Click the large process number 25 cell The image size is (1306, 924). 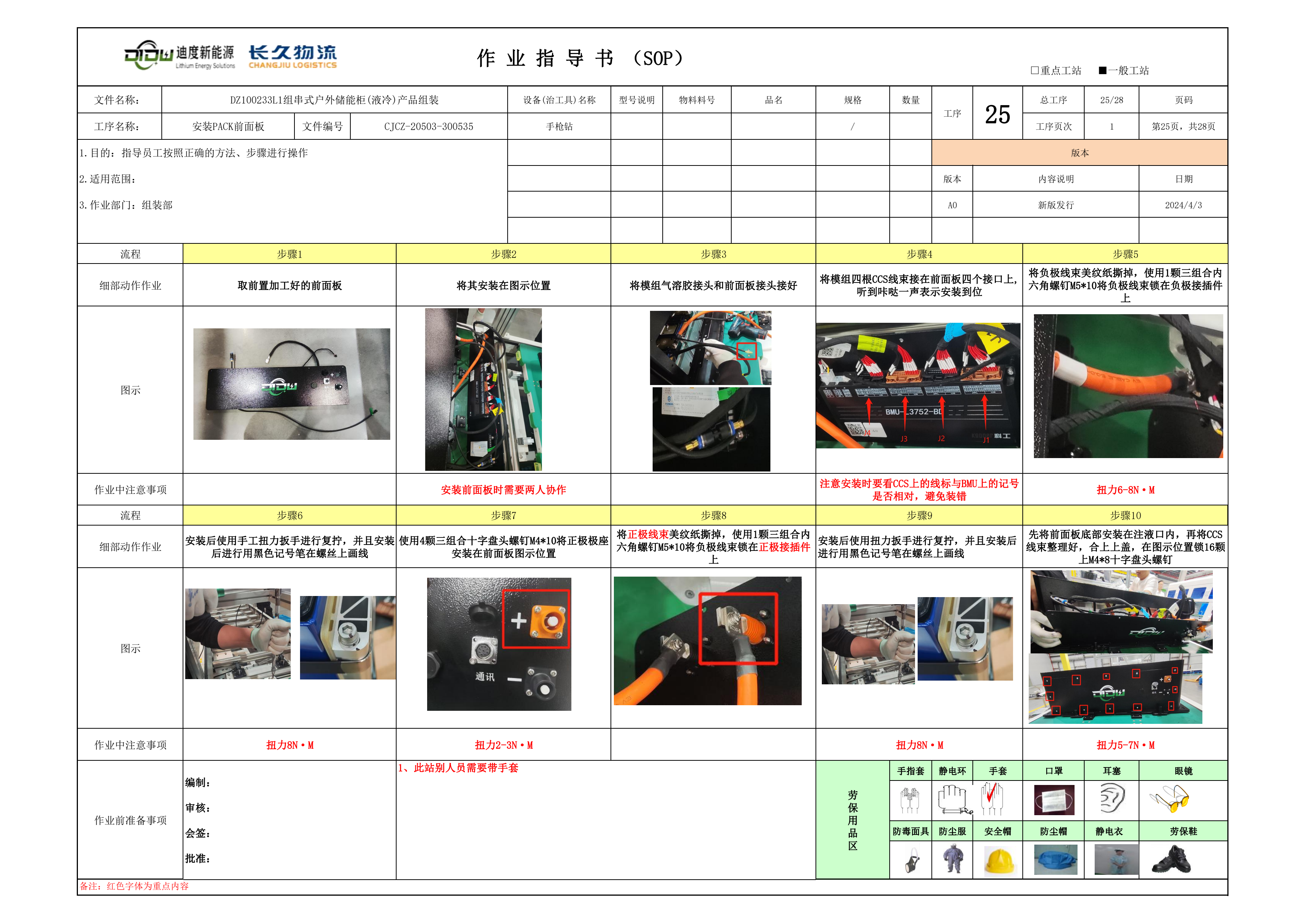click(997, 114)
